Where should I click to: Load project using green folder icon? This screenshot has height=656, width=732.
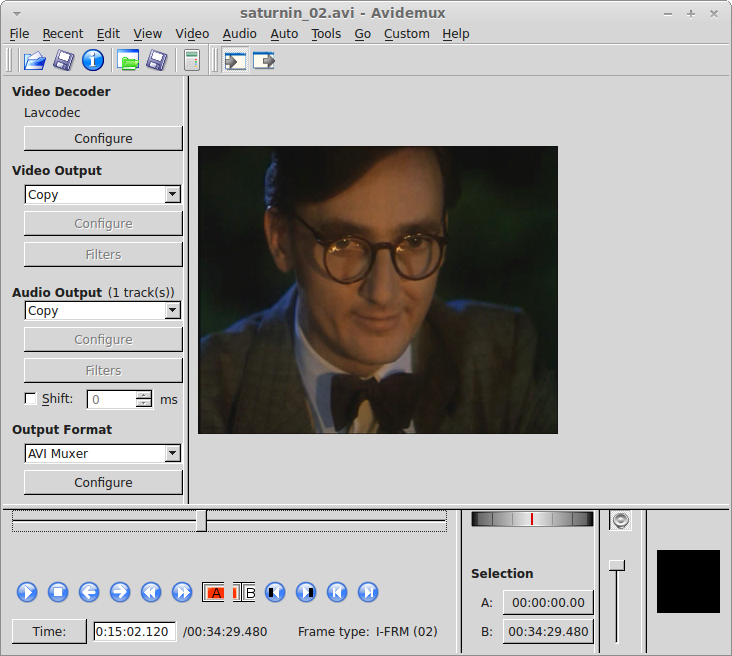pos(128,61)
